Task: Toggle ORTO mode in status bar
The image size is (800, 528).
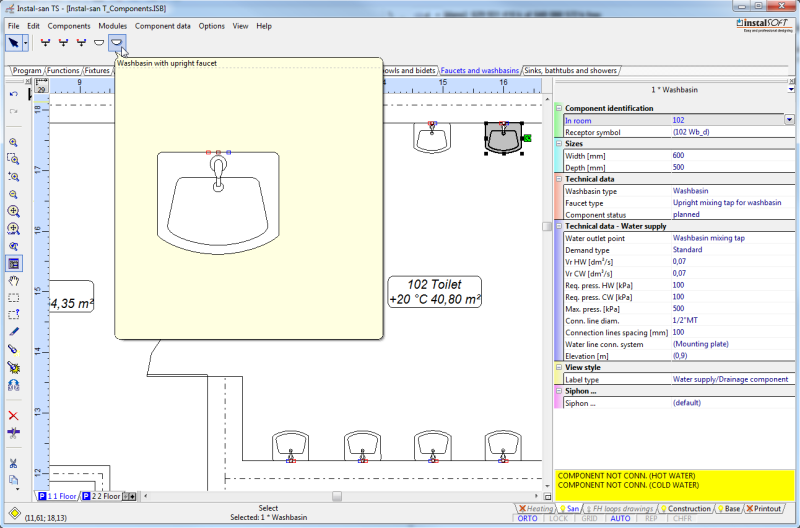Action: (x=527, y=518)
